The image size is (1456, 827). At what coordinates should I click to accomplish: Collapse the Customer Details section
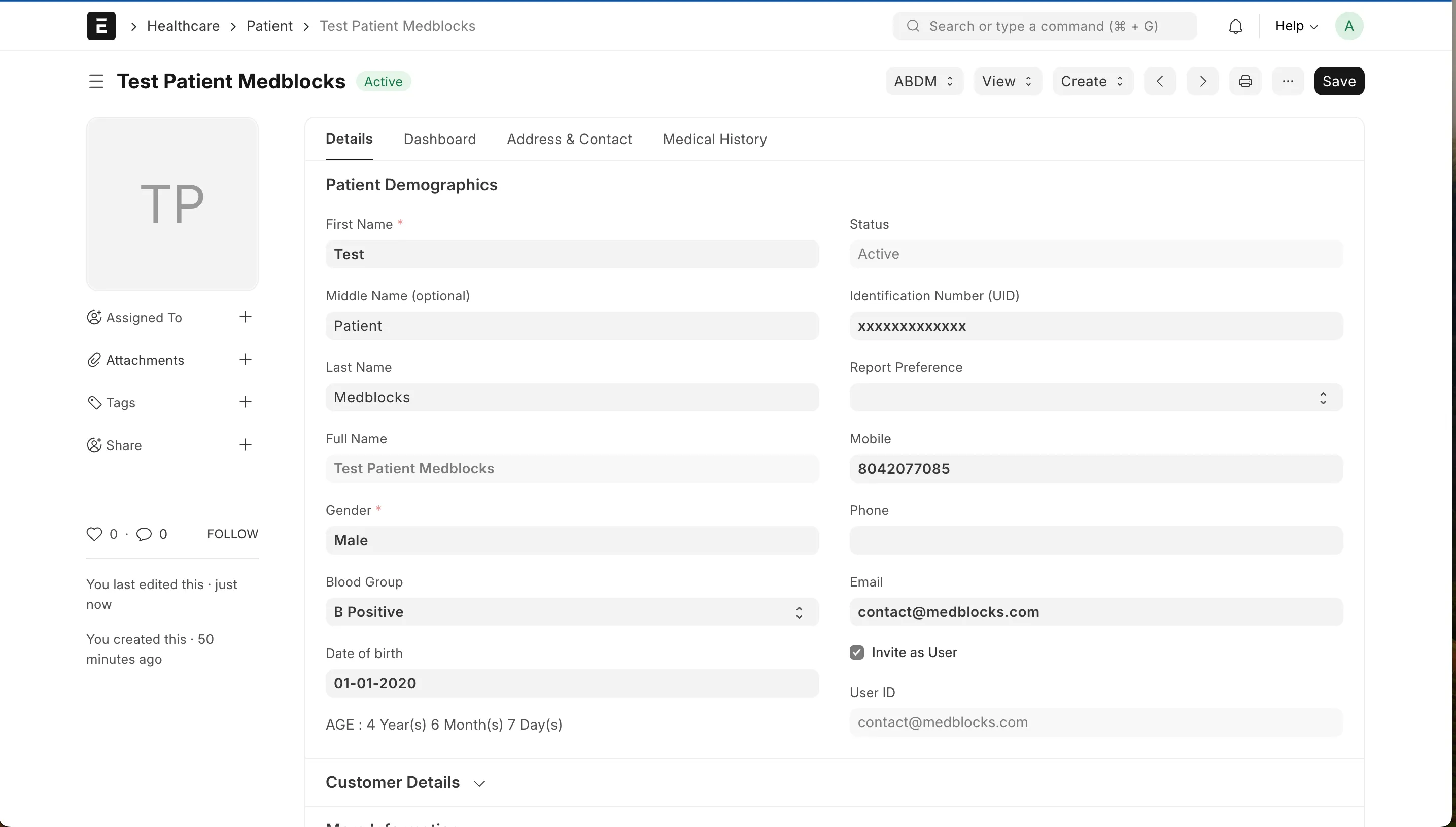(480, 782)
